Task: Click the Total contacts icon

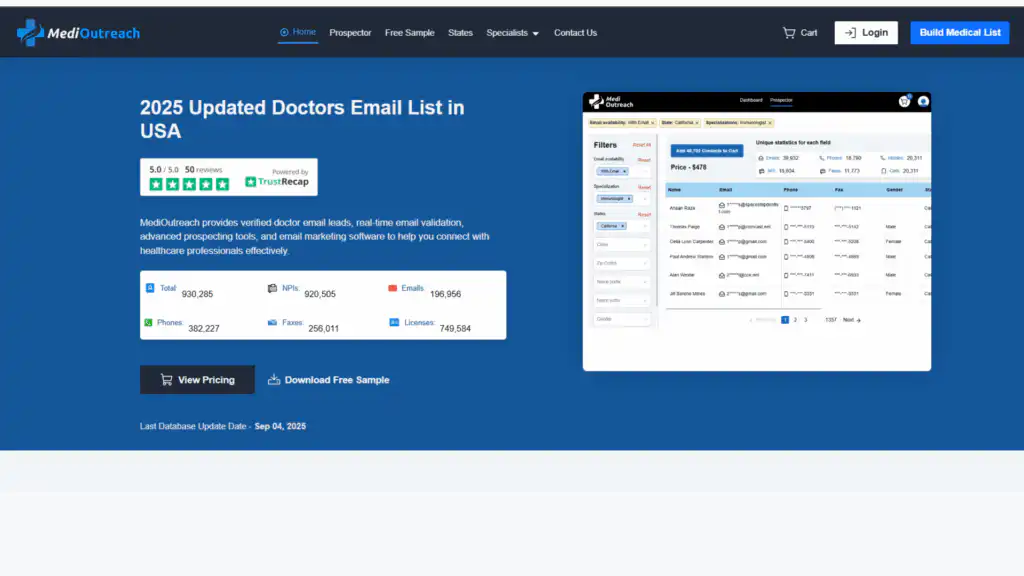Action: (x=150, y=288)
